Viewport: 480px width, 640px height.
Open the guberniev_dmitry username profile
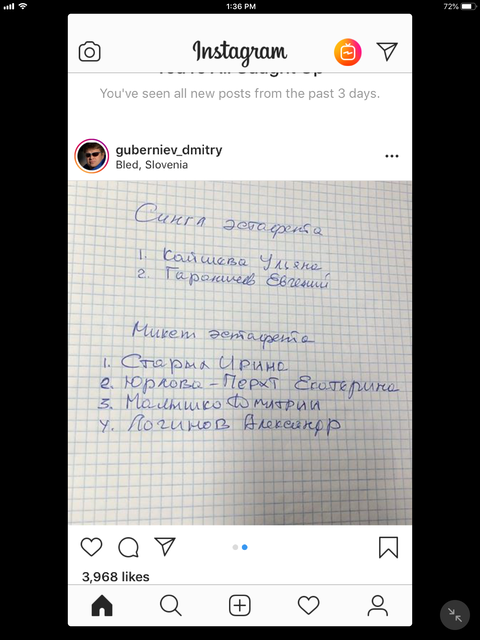[x=169, y=150]
